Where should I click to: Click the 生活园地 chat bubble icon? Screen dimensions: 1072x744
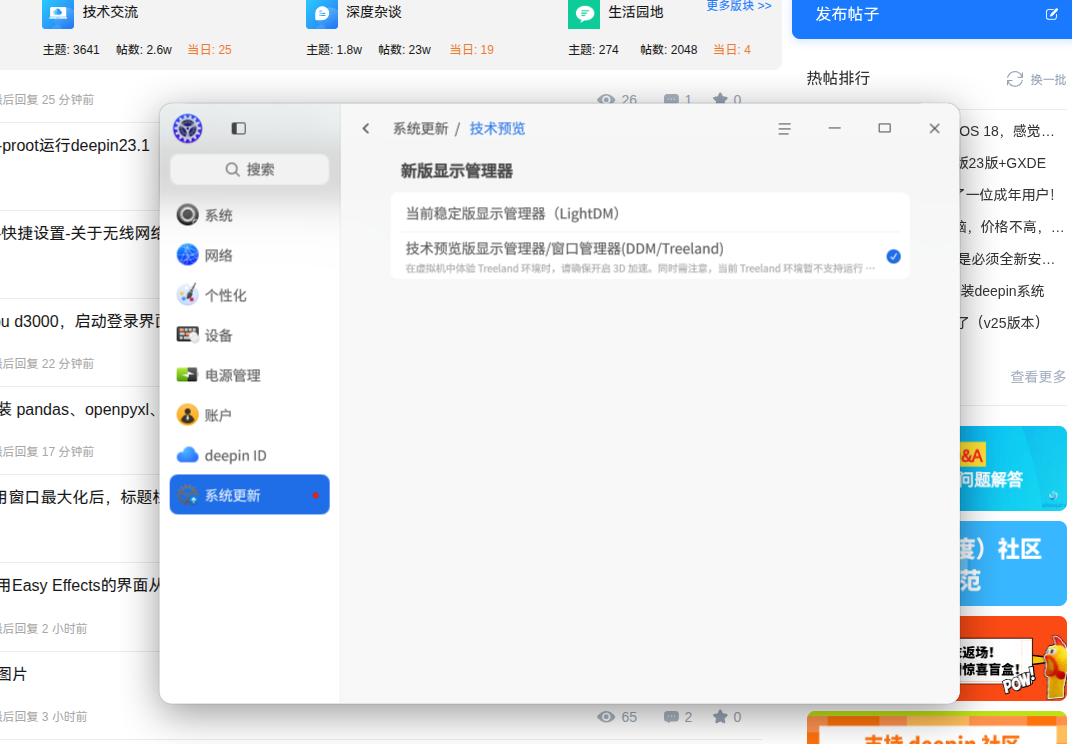coord(584,14)
